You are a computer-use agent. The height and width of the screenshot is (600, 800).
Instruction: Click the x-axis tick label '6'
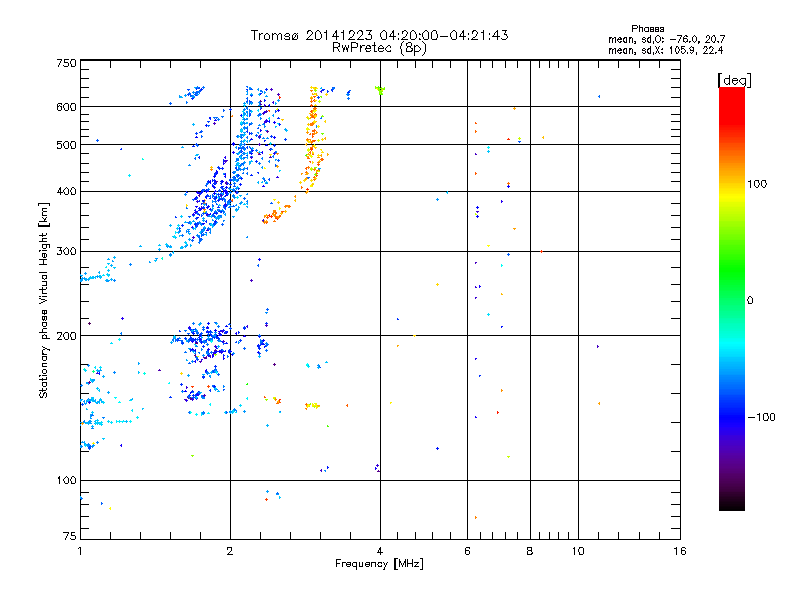point(467,551)
